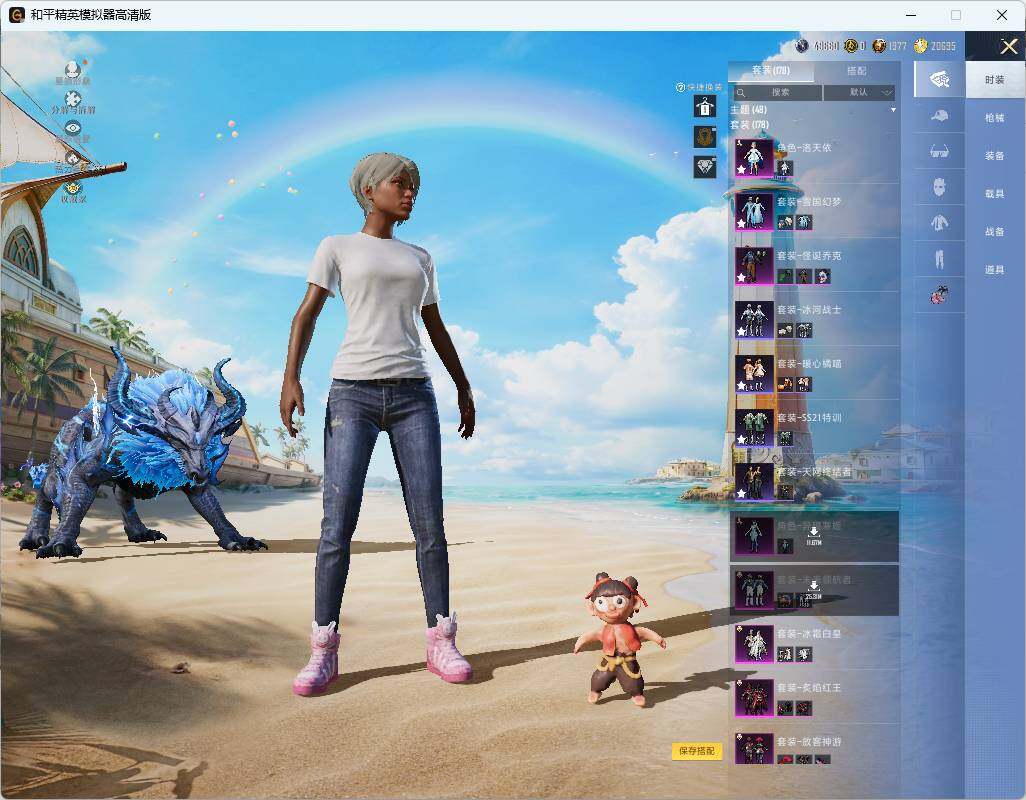
Task: Open the hanger quick outfit slot
Action: [x=705, y=106]
